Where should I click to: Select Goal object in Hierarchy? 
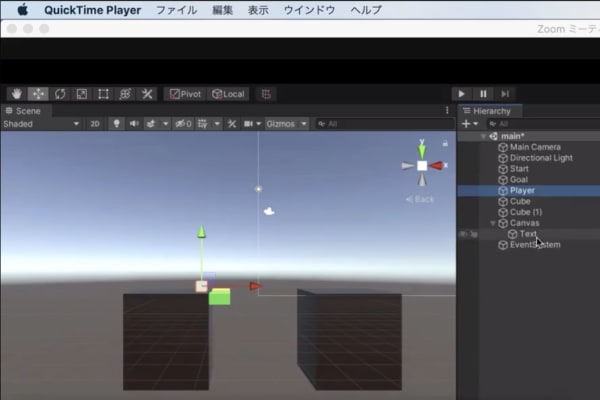point(518,180)
